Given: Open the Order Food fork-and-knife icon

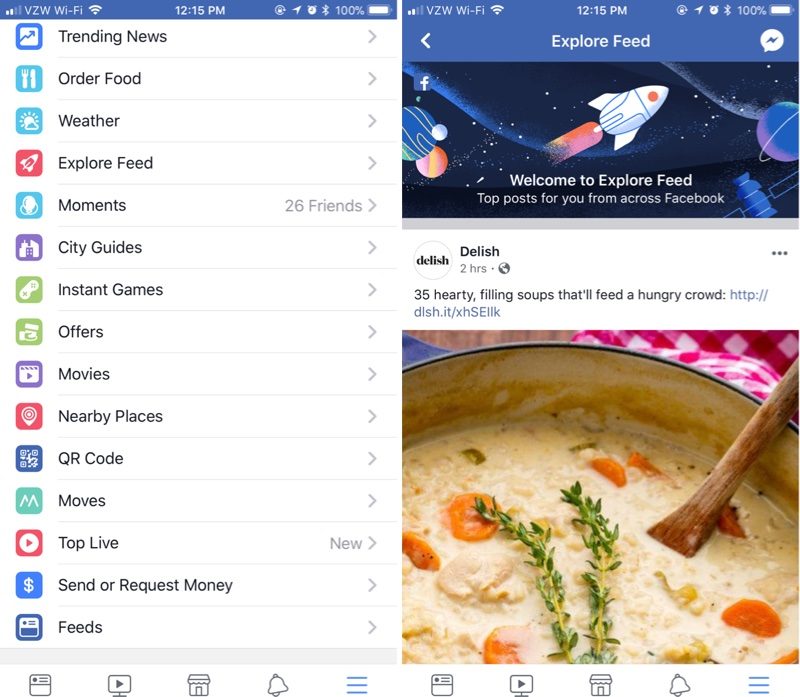Looking at the screenshot, I should 29,79.
